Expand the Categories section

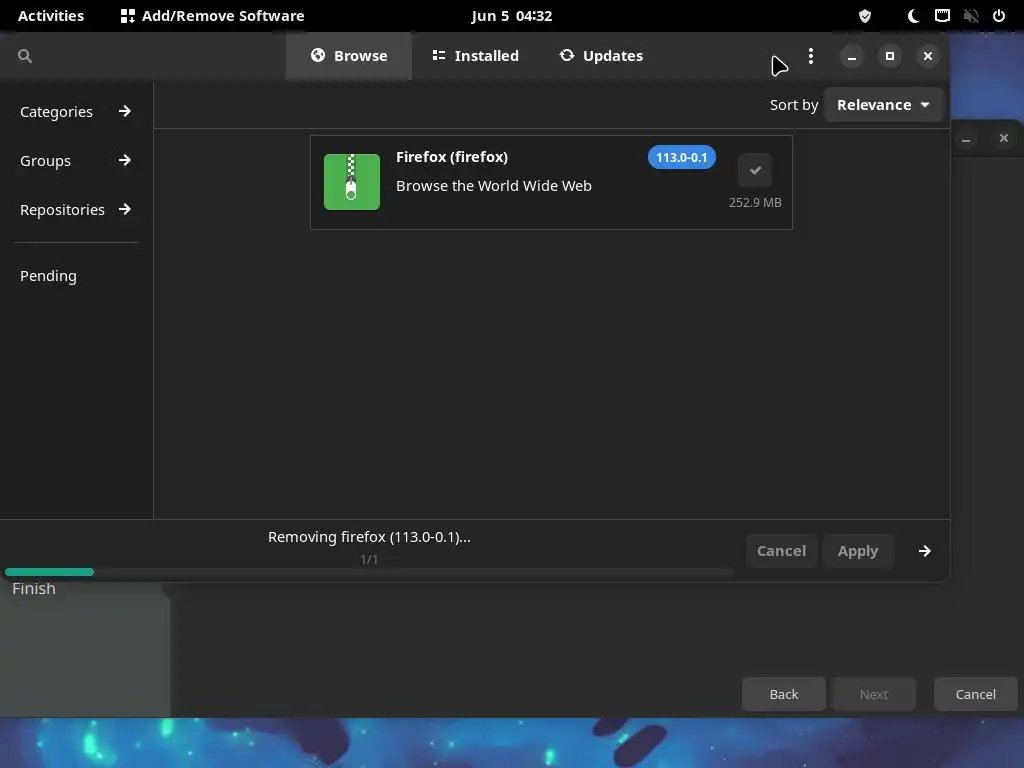click(76, 112)
